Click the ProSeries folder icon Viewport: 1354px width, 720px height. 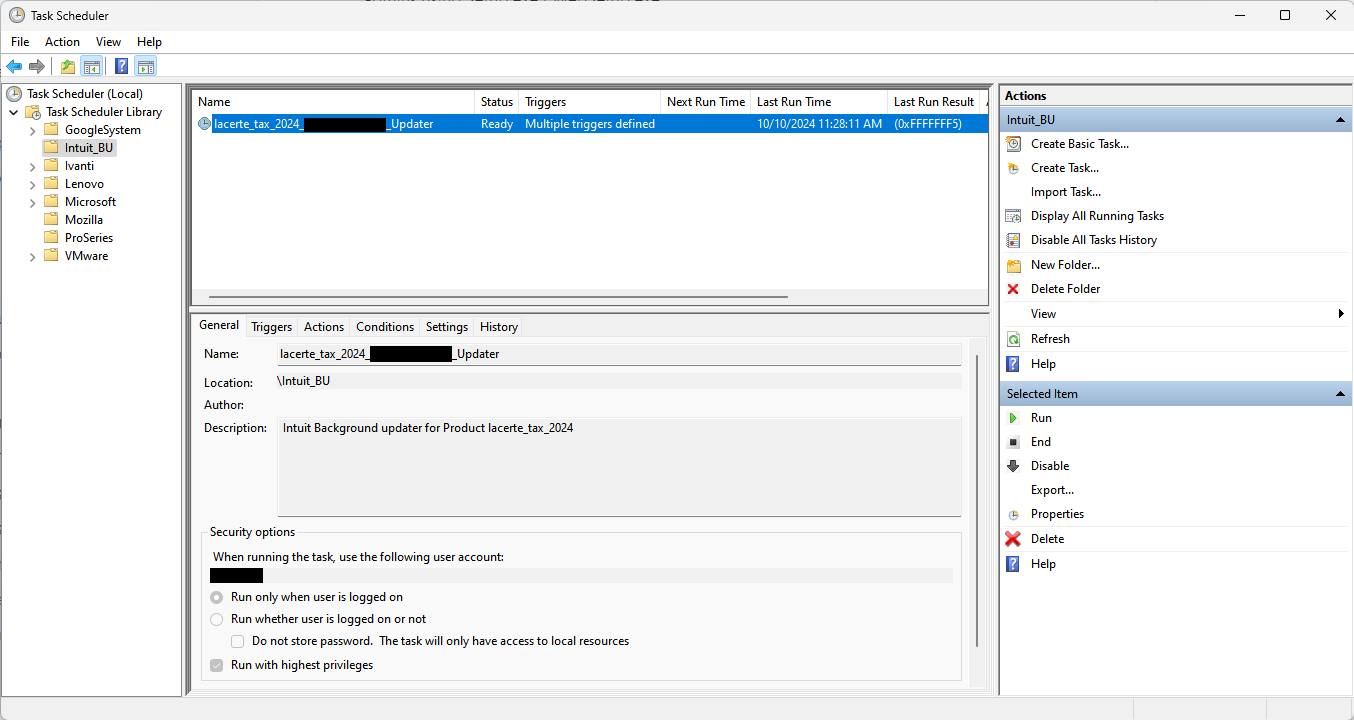51,238
